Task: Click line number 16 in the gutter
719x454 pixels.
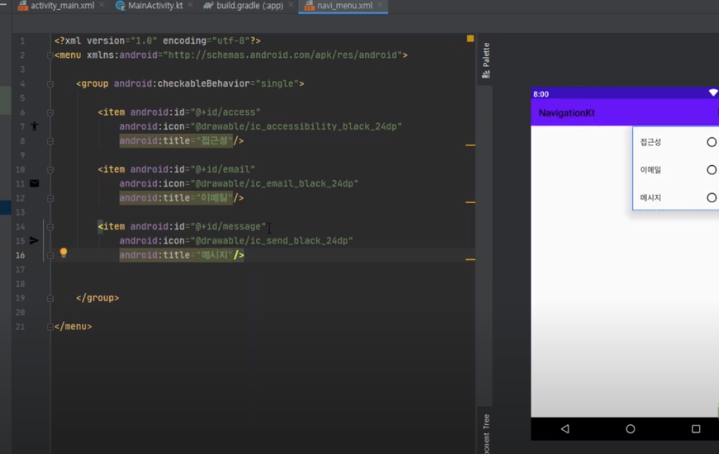Action: click(x=20, y=255)
